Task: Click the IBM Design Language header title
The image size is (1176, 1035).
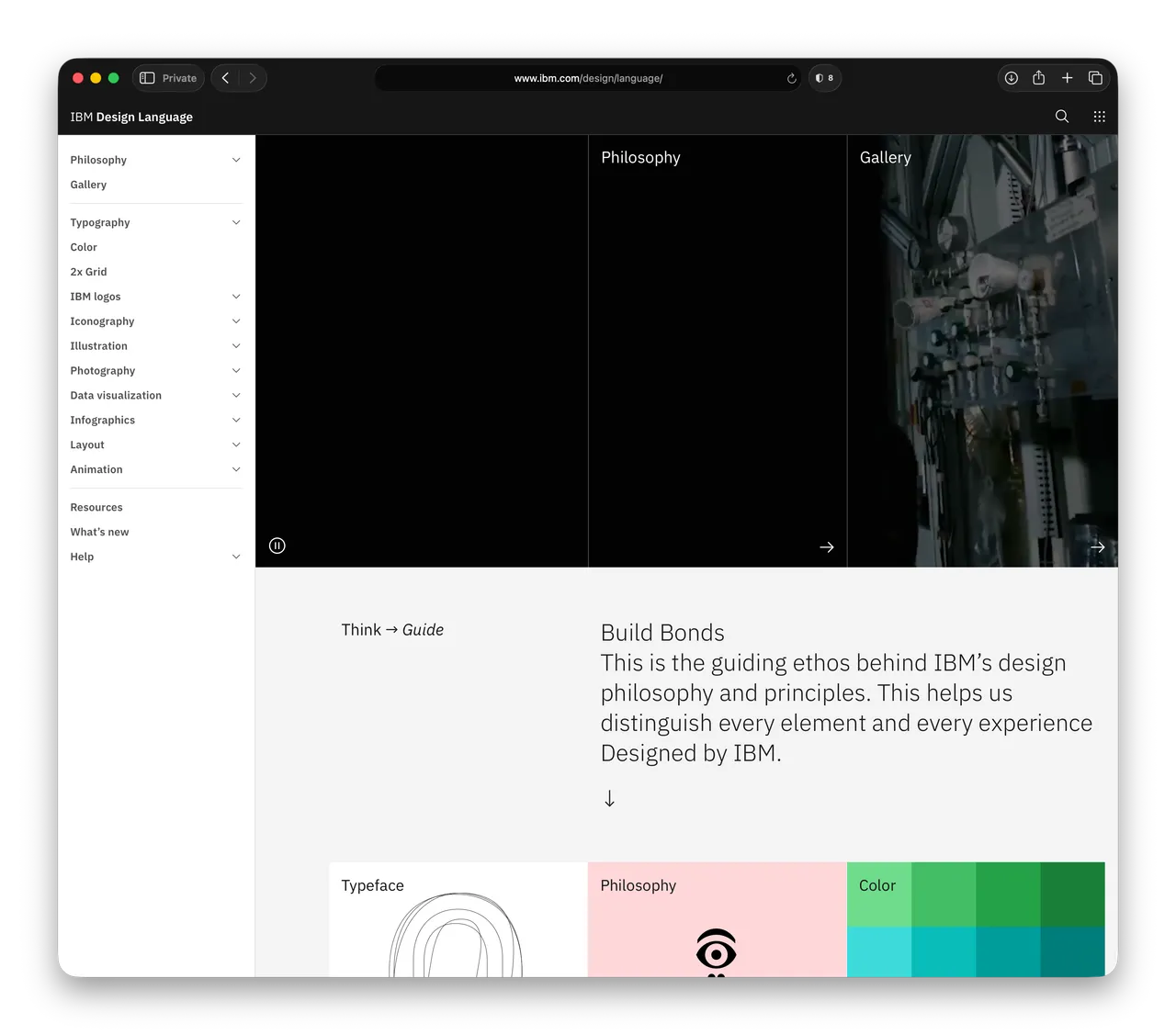Action: click(131, 117)
